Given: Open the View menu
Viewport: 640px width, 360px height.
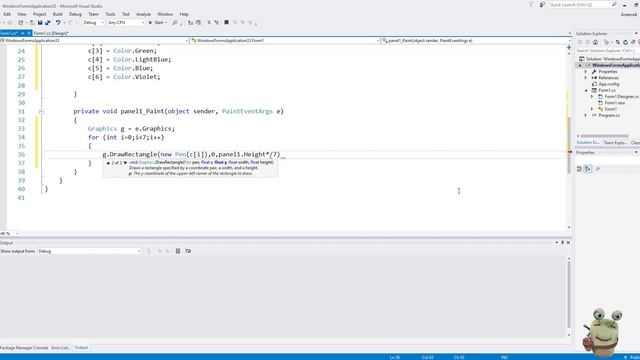Looking at the screenshot, I should 22,14.
